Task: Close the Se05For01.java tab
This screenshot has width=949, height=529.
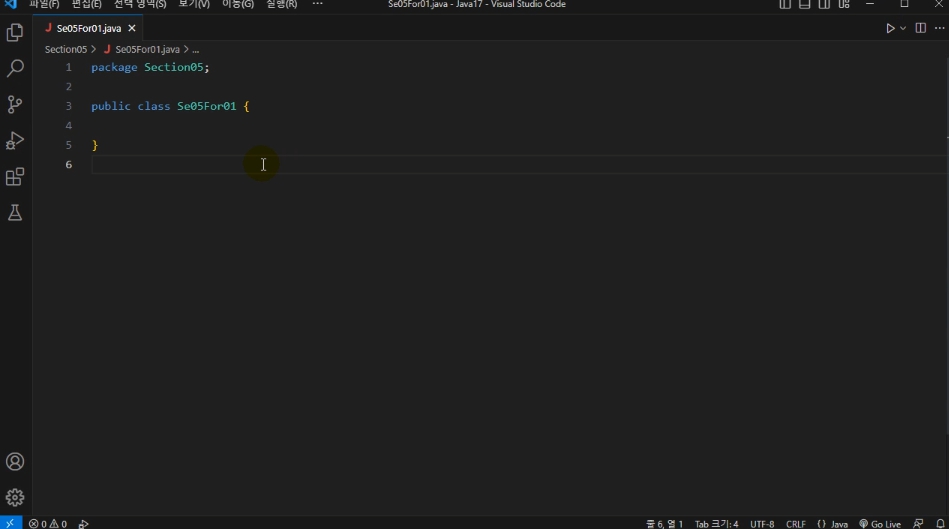Action: pos(132,28)
